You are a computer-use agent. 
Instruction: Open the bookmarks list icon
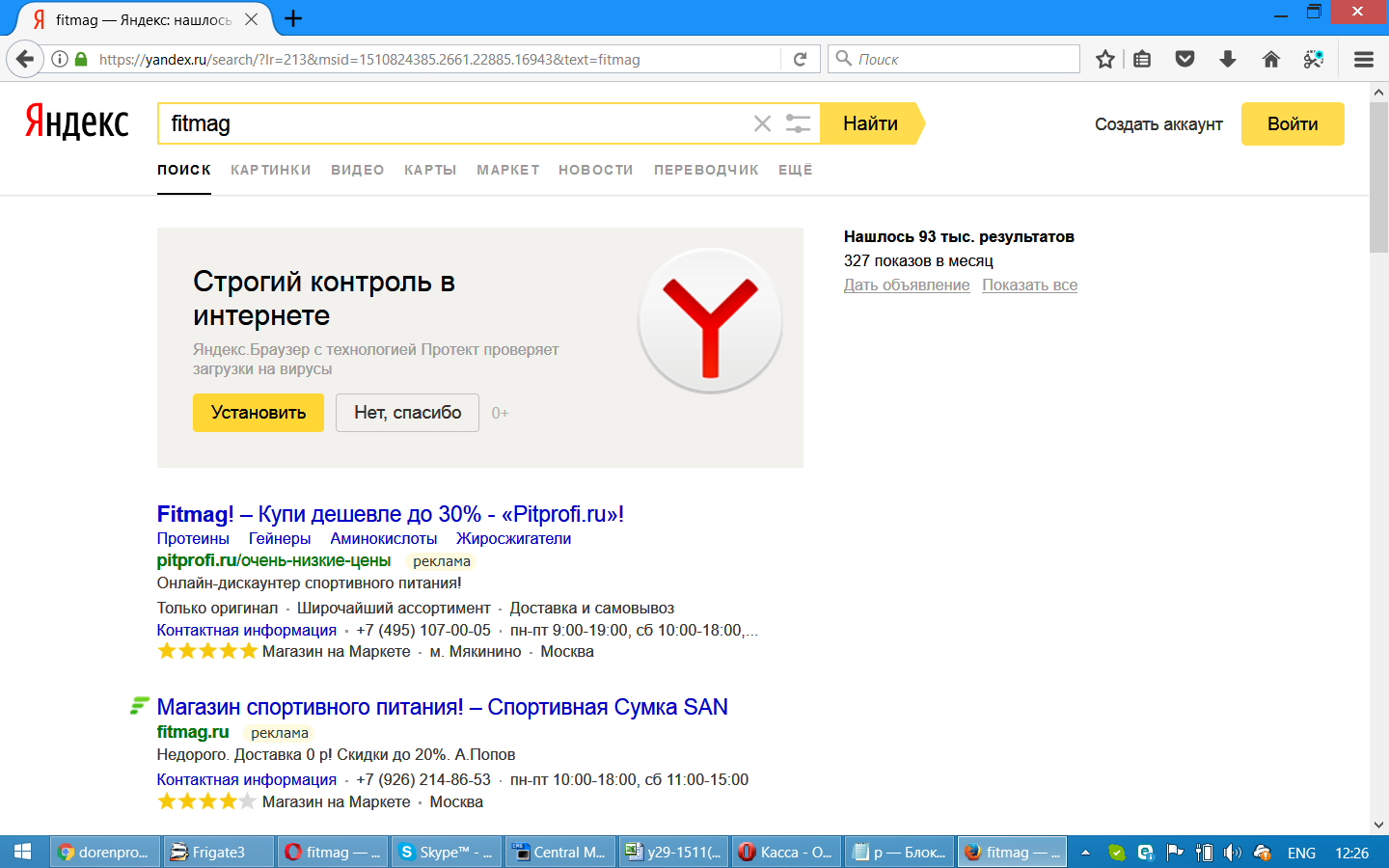point(1142,59)
